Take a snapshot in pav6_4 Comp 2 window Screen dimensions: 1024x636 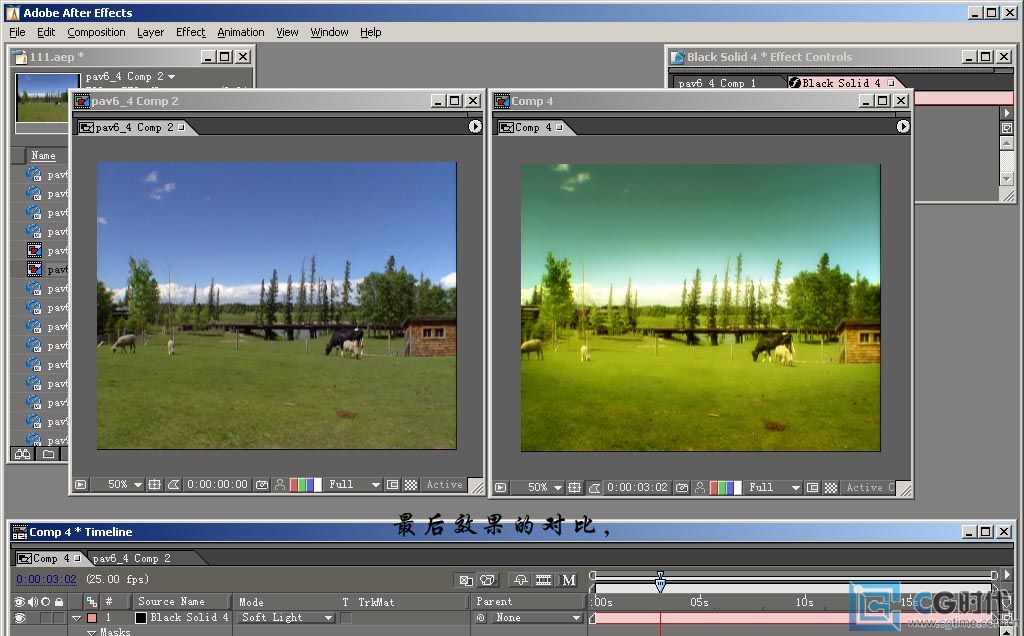pos(262,485)
